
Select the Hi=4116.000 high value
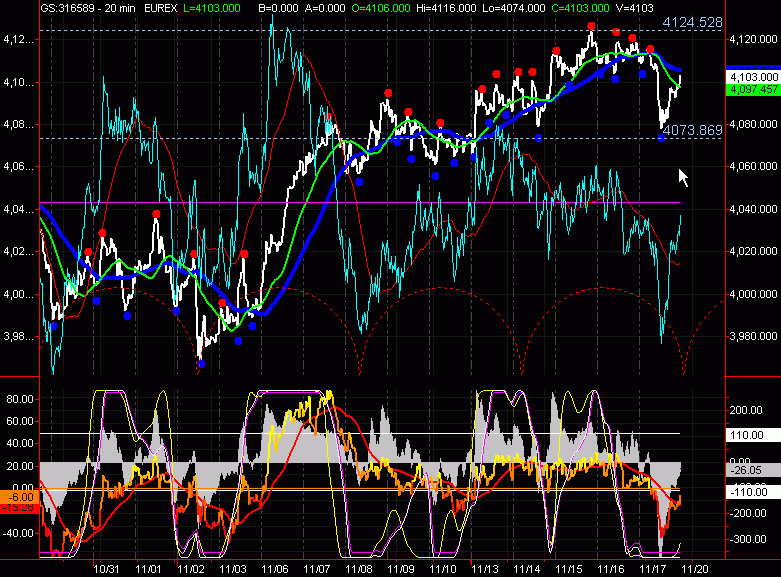(446, 8)
